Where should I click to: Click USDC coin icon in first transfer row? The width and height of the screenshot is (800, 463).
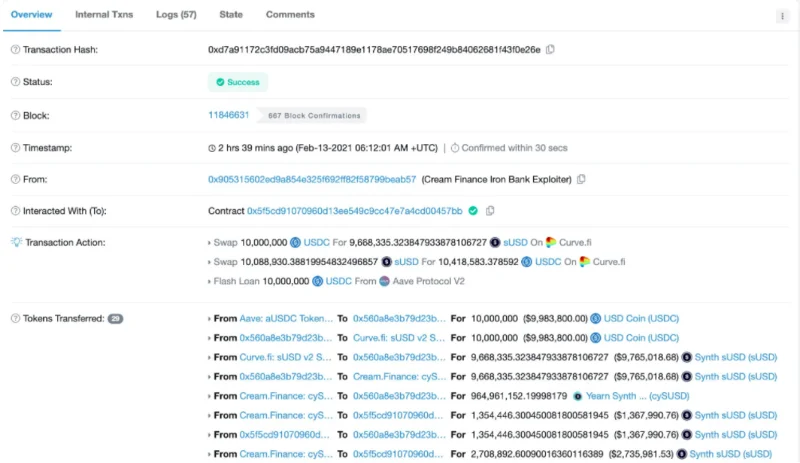pyautogui.click(x=595, y=319)
